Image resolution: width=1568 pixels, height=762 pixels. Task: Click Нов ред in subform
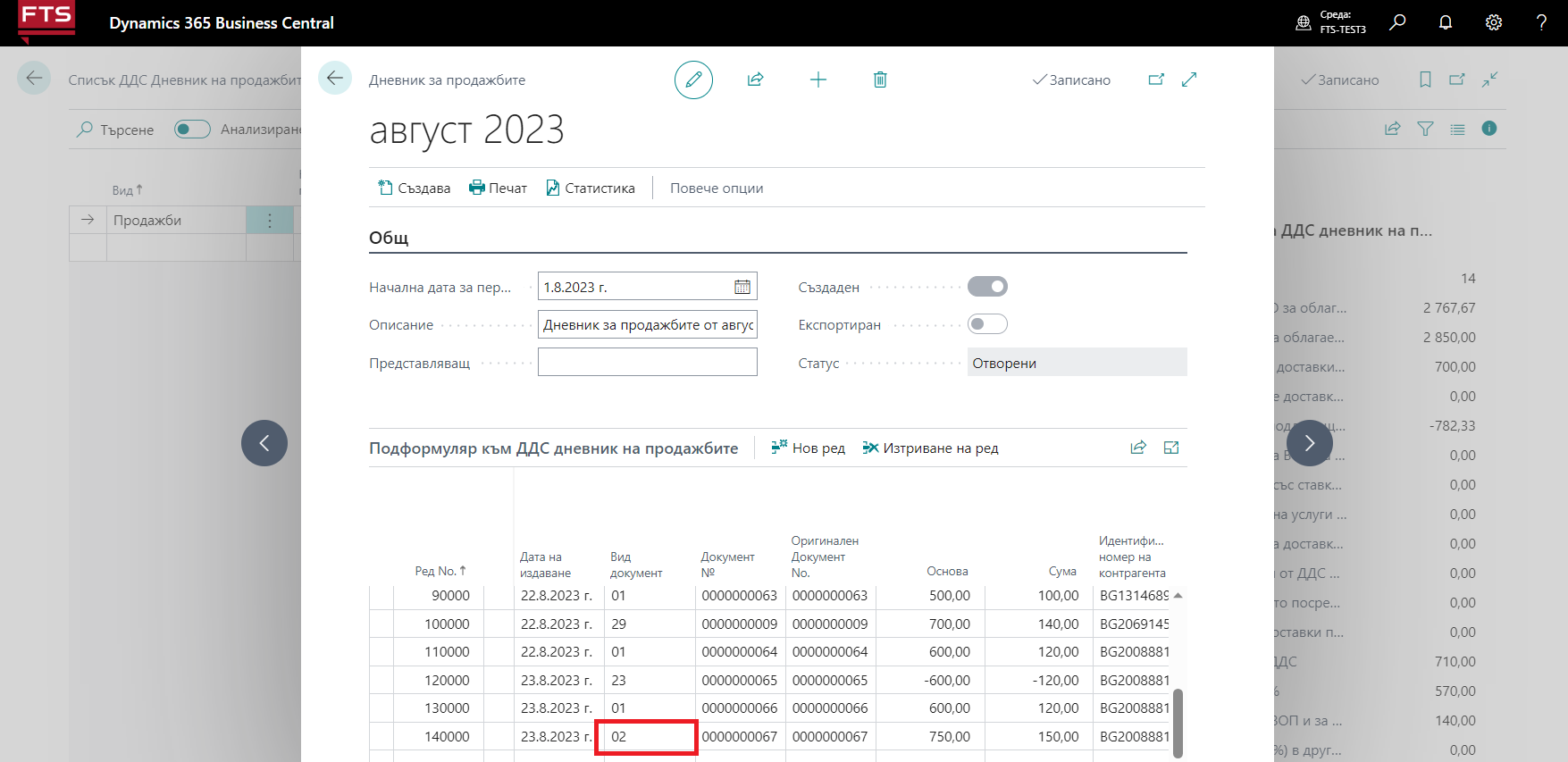coord(809,448)
